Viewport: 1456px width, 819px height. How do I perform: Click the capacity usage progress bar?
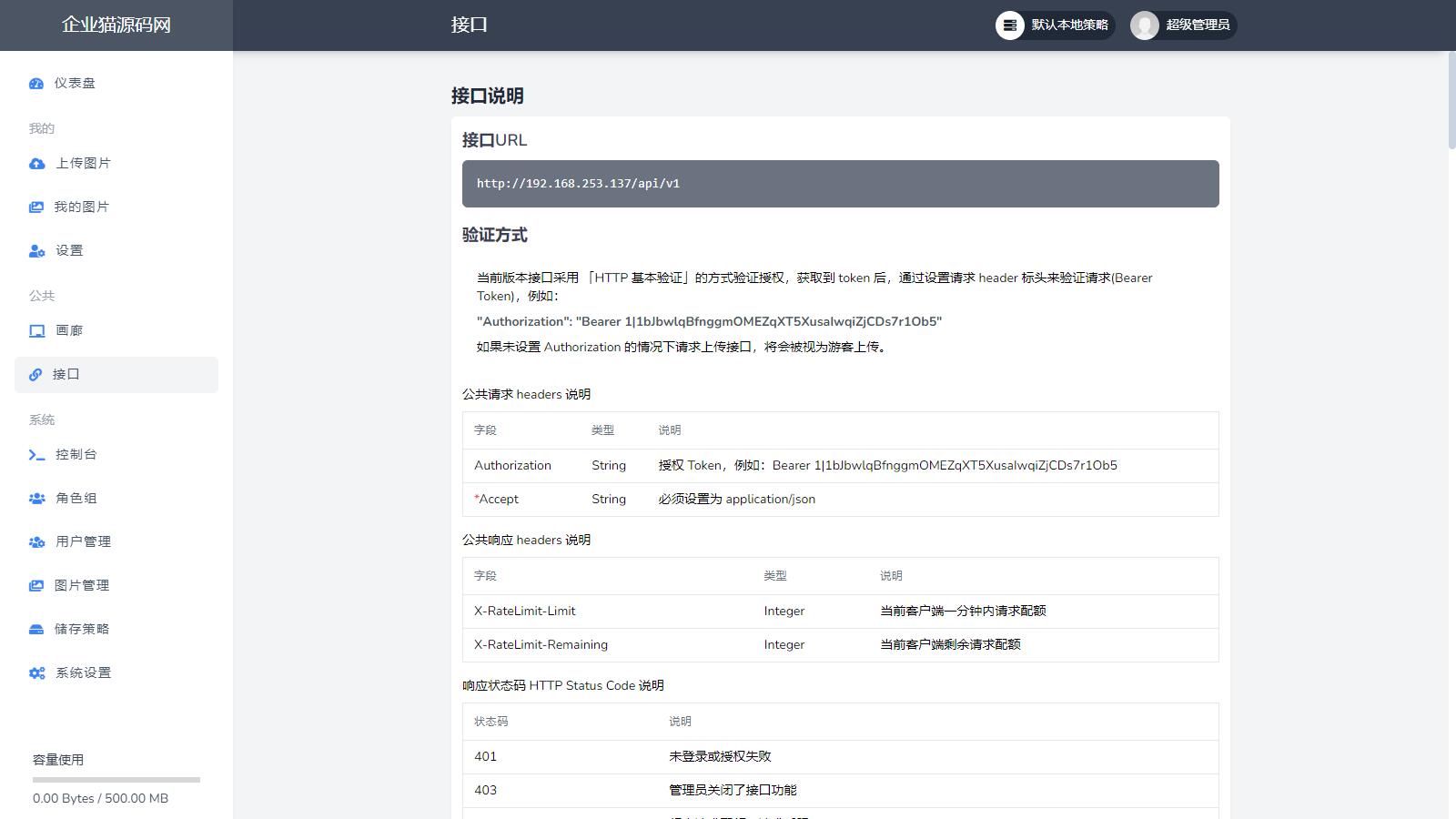click(x=116, y=780)
